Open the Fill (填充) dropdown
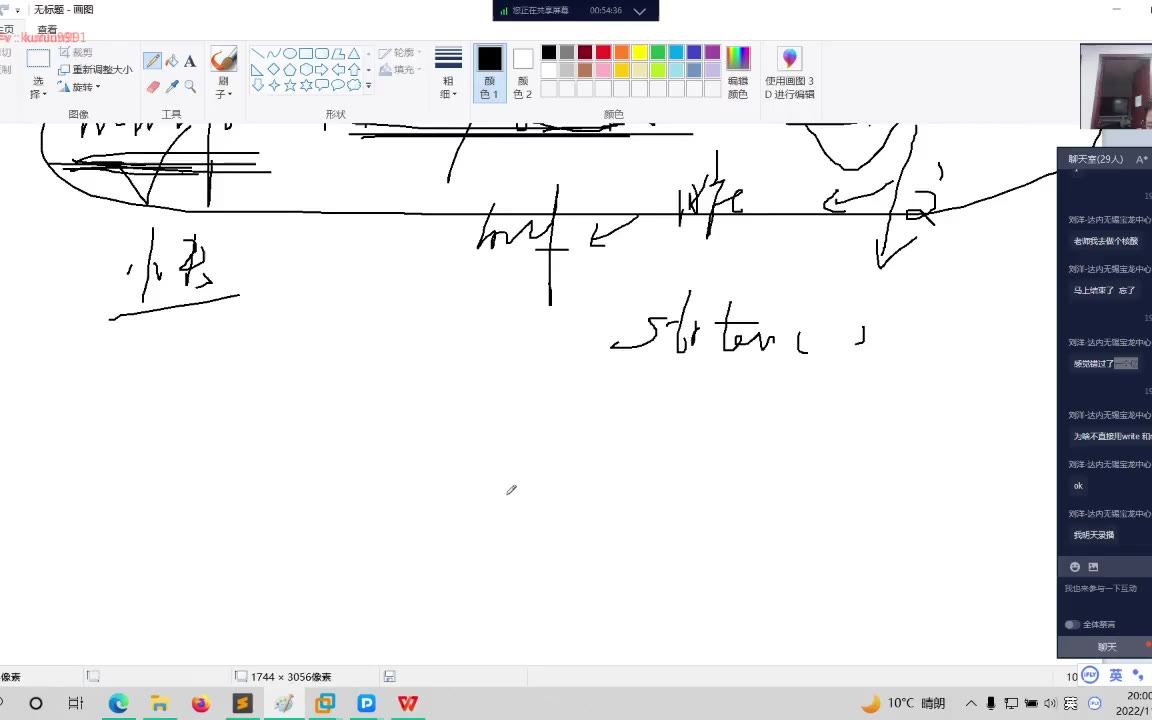Screen dimensions: 1152x720 coord(400,70)
